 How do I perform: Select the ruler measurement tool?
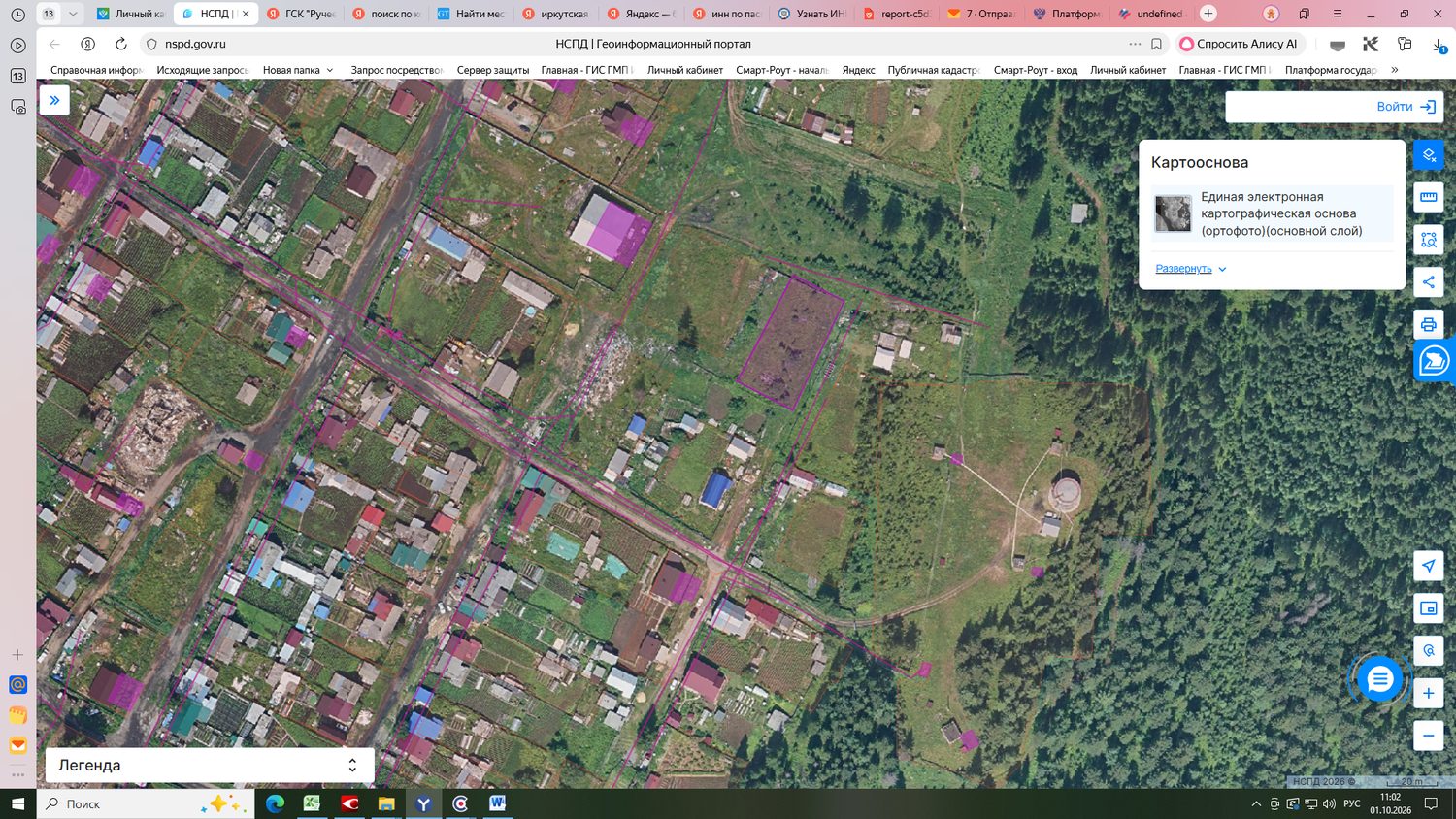pyautogui.click(x=1429, y=197)
